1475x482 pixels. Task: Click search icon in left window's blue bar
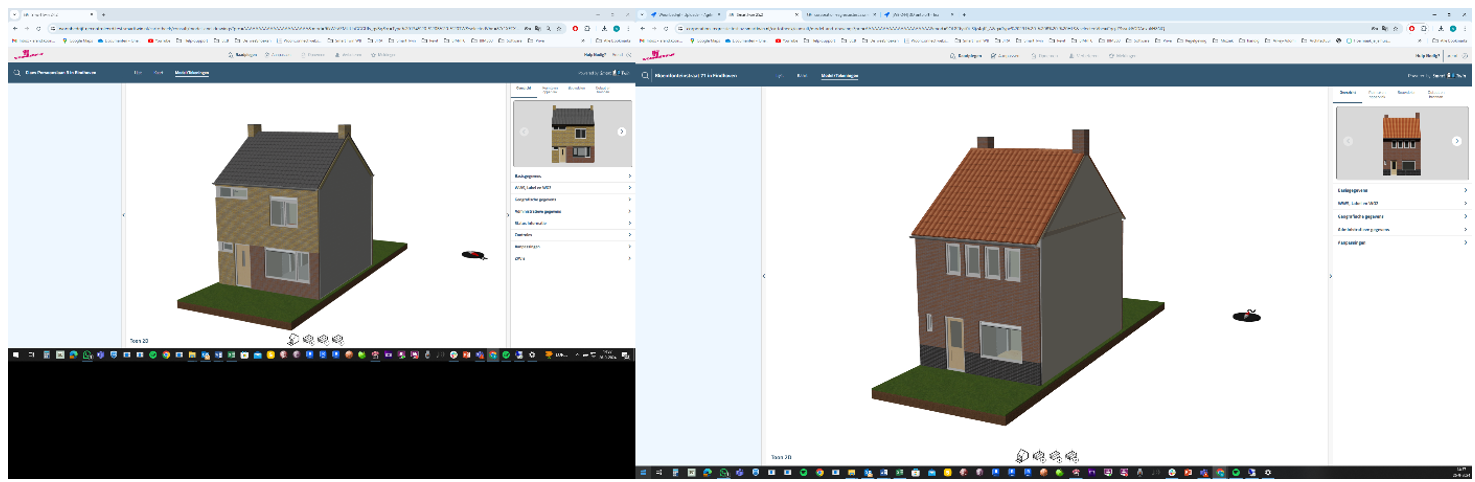tap(17, 73)
